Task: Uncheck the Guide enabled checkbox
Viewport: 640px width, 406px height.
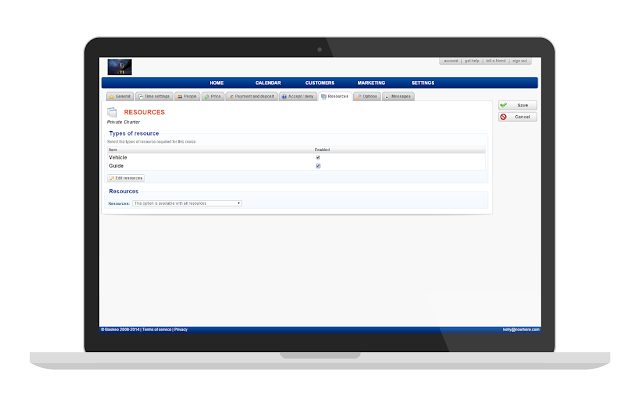Action: [318, 166]
